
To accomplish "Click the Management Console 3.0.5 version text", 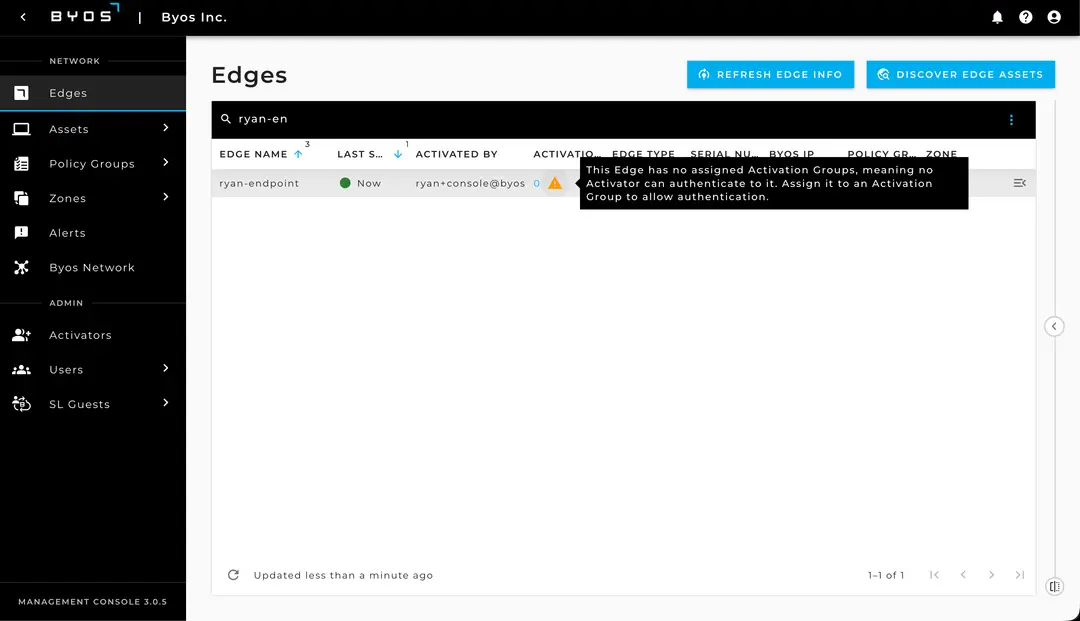I will pyautogui.click(x=92, y=602).
